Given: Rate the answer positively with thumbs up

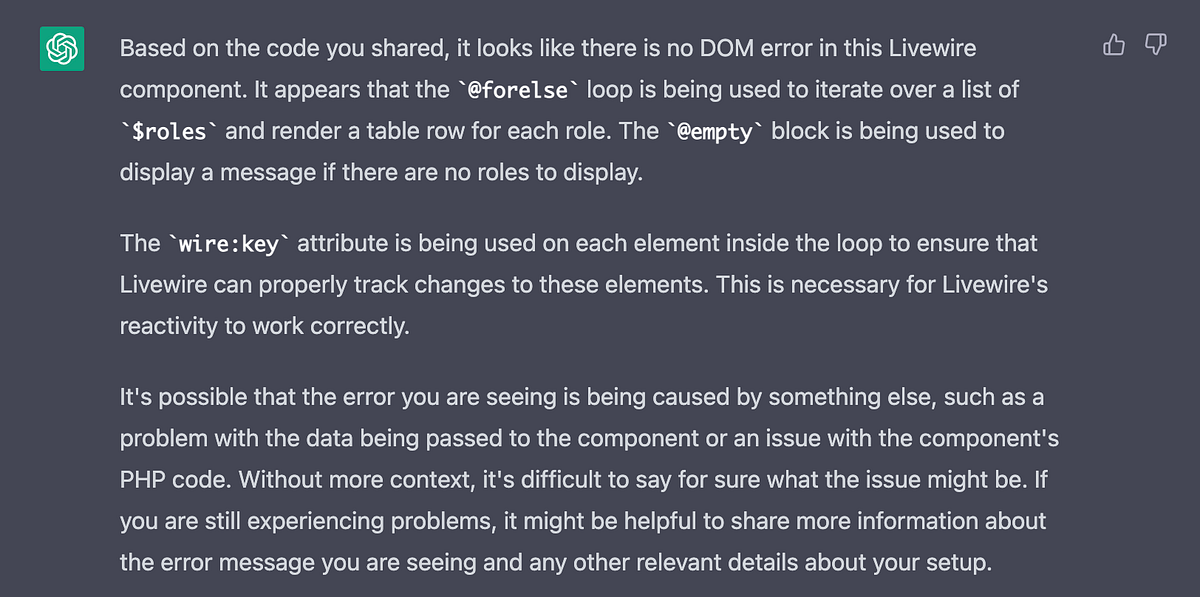Looking at the screenshot, I should point(1113,45).
